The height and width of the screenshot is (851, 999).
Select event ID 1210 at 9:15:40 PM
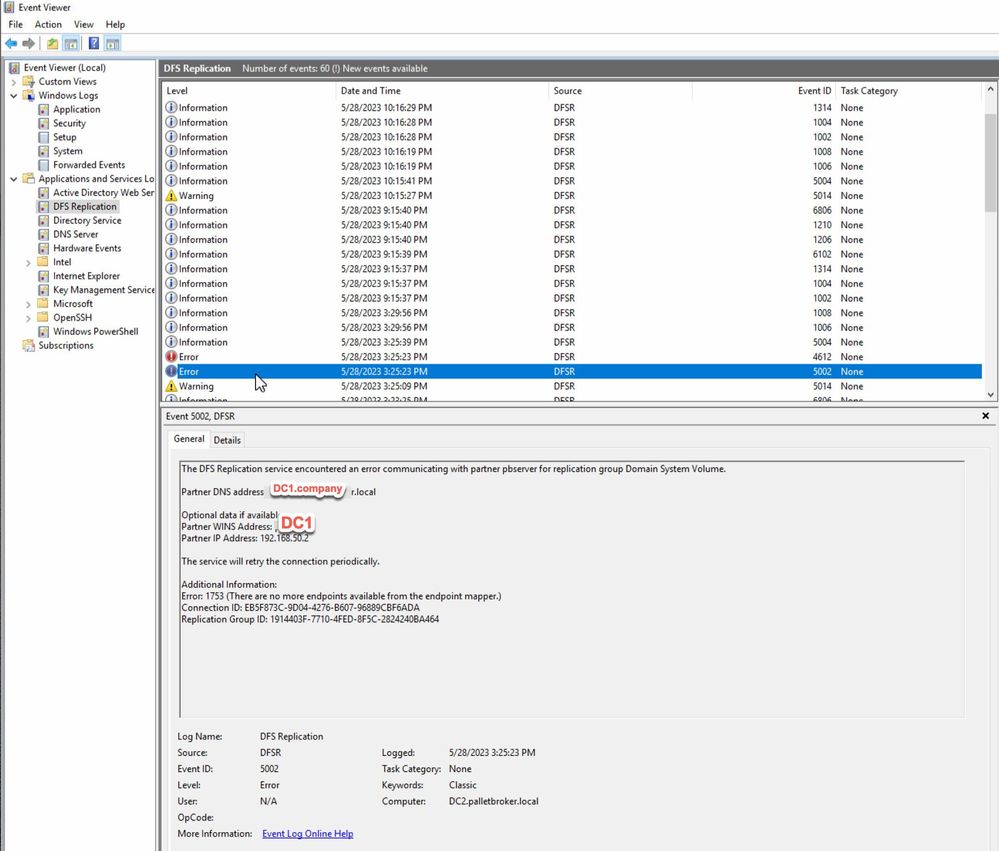573,225
